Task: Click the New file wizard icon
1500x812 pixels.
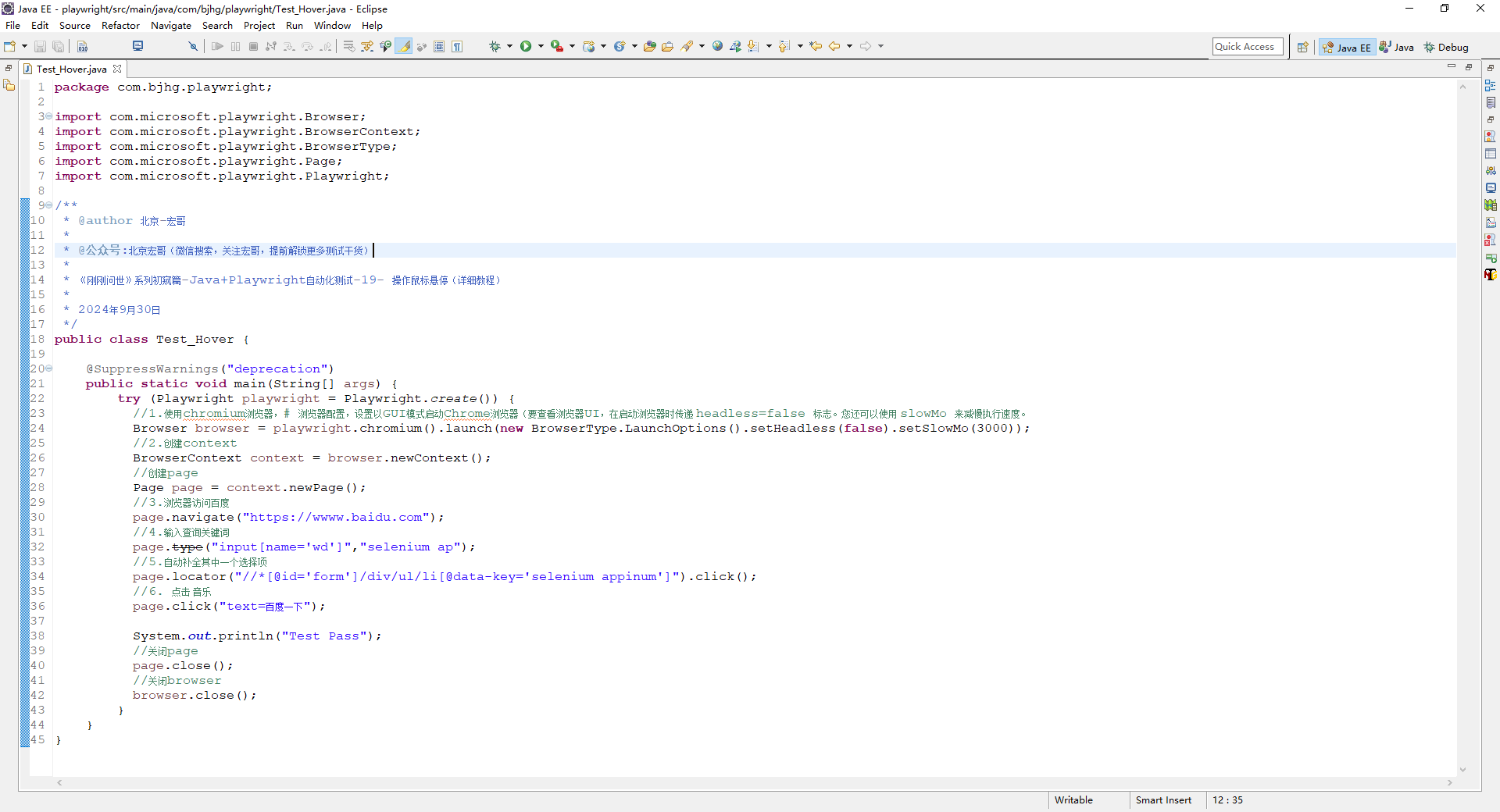Action: pyautogui.click(x=10, y=47)
